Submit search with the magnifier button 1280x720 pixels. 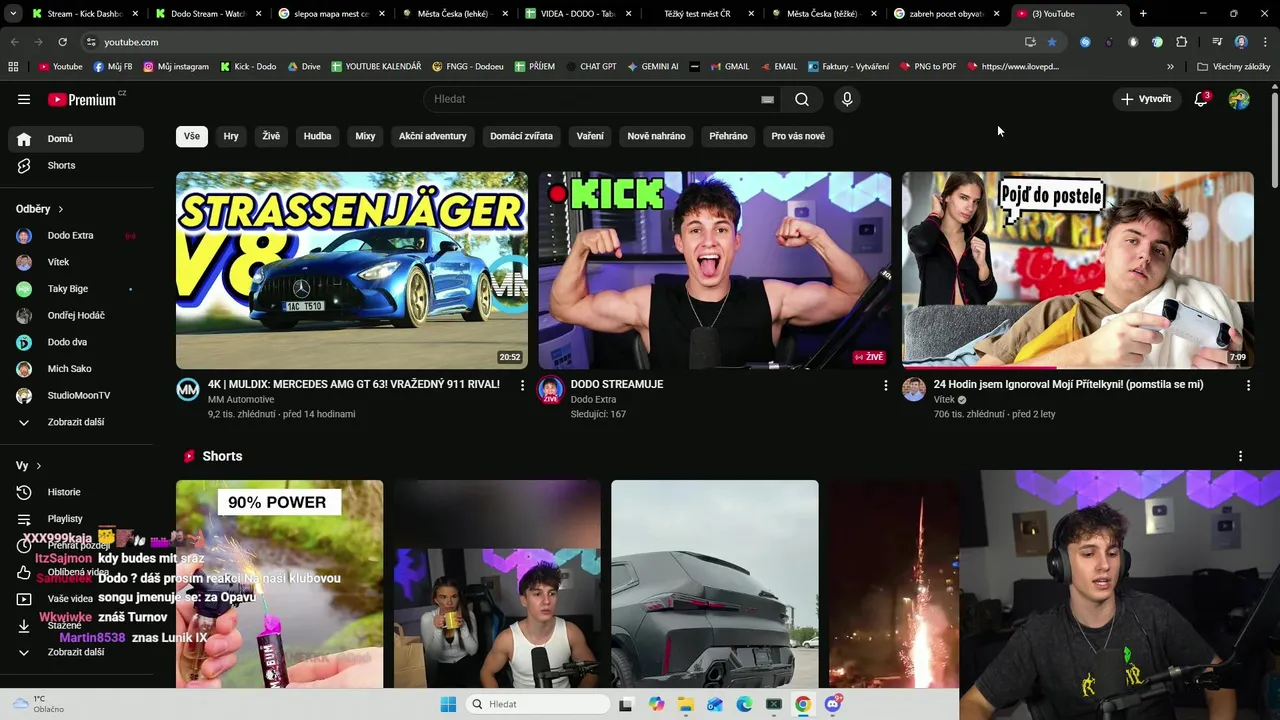pos(802,99)
